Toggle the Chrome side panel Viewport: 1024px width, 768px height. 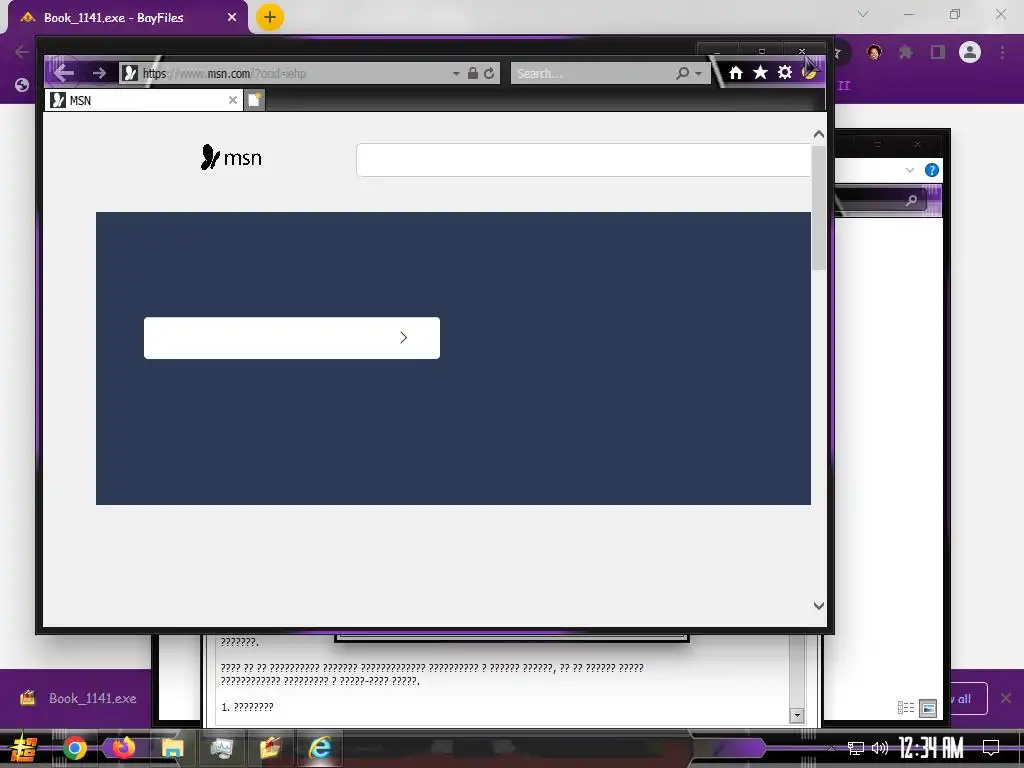coord(938,52)
